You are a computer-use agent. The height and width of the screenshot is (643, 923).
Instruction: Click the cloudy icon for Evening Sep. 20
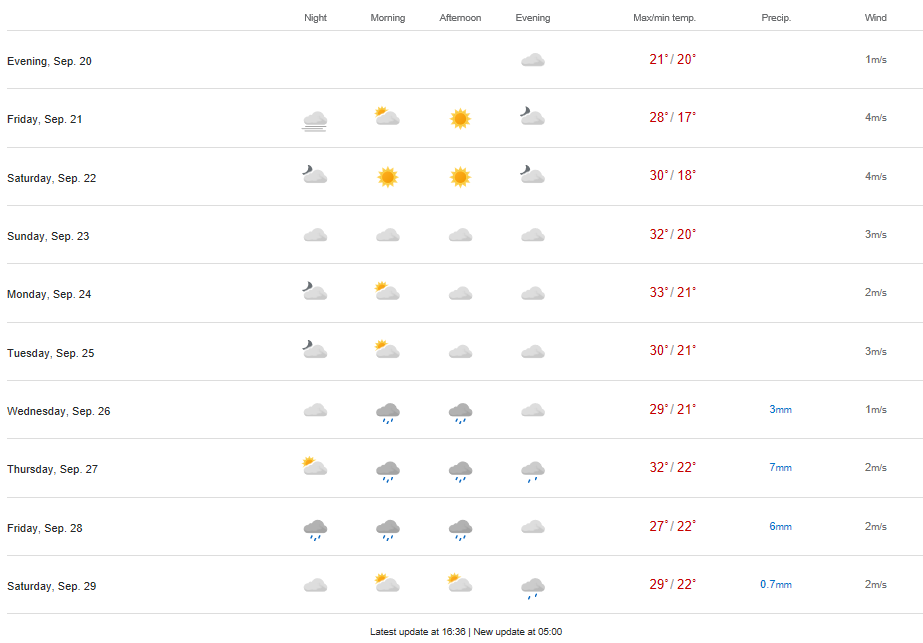click(533, 61)
